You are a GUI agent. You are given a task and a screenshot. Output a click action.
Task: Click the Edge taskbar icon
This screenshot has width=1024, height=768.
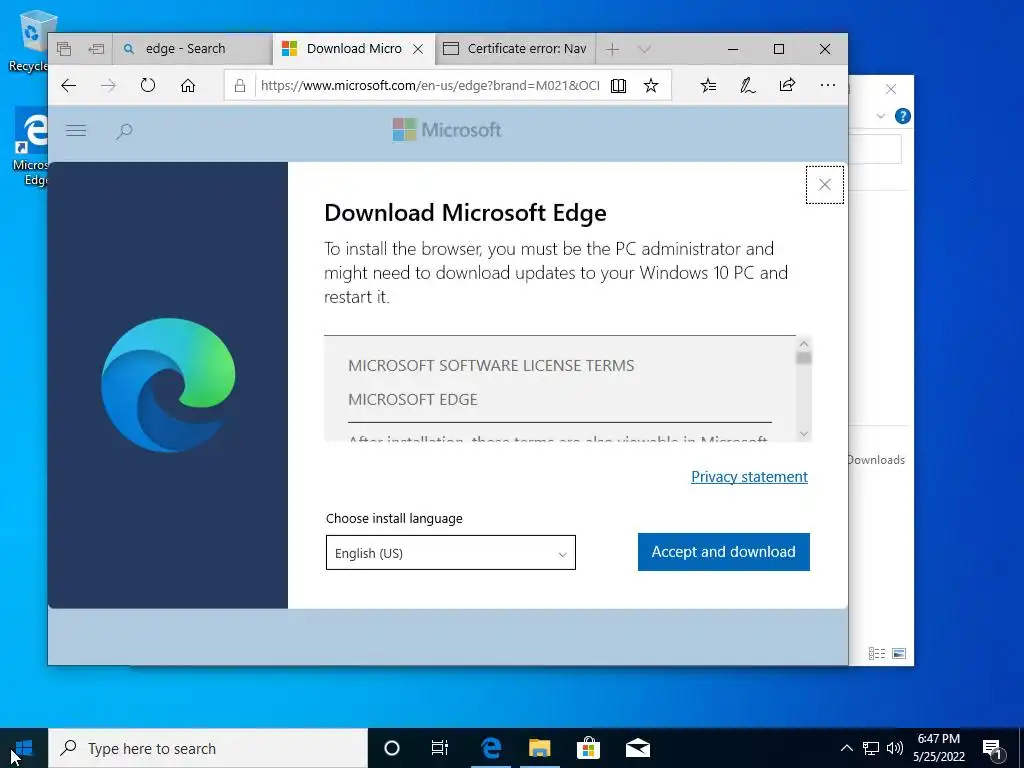pyautogui.click(x=490, y=748)
